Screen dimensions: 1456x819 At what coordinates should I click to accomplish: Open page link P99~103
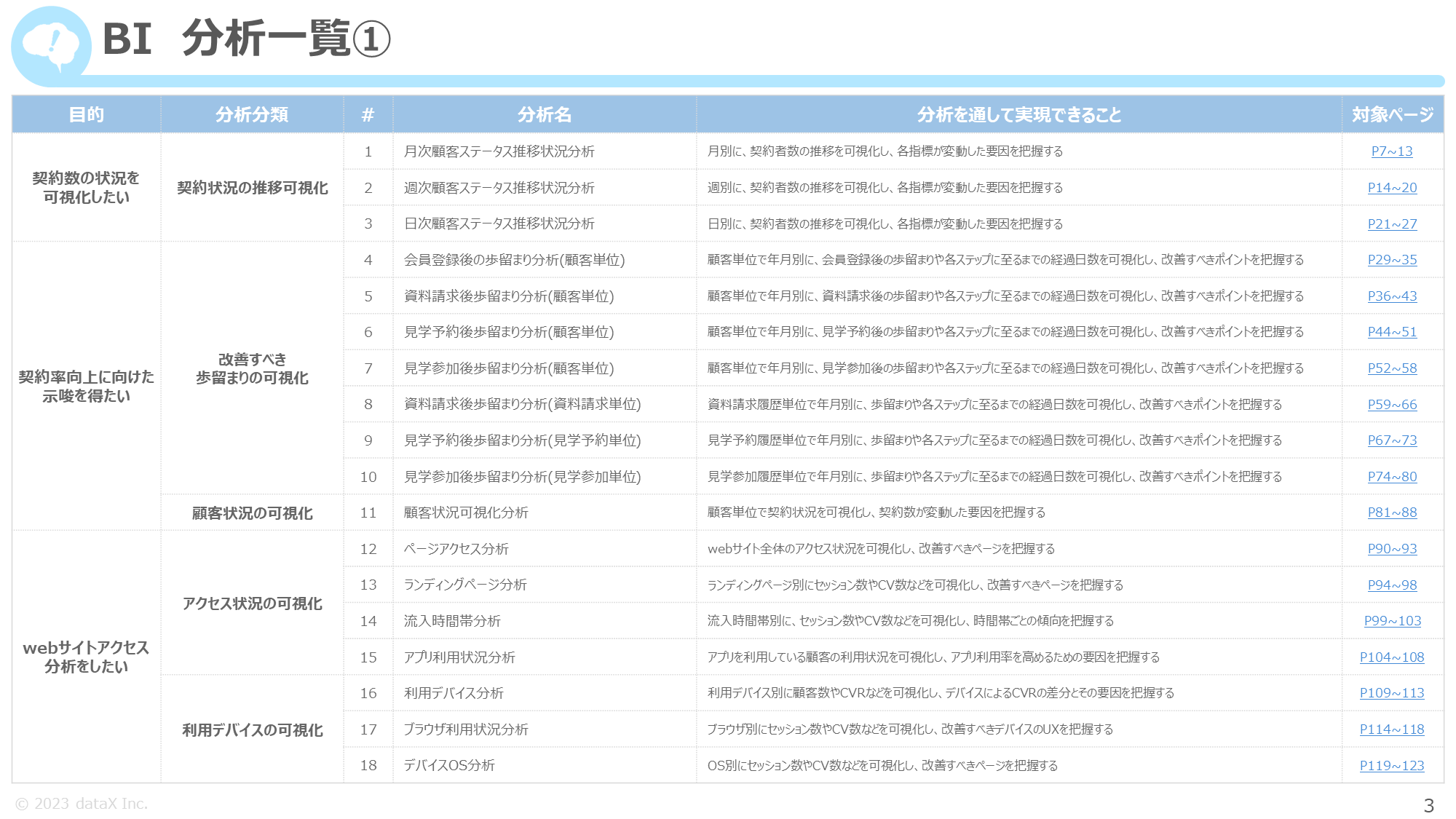1392,621
